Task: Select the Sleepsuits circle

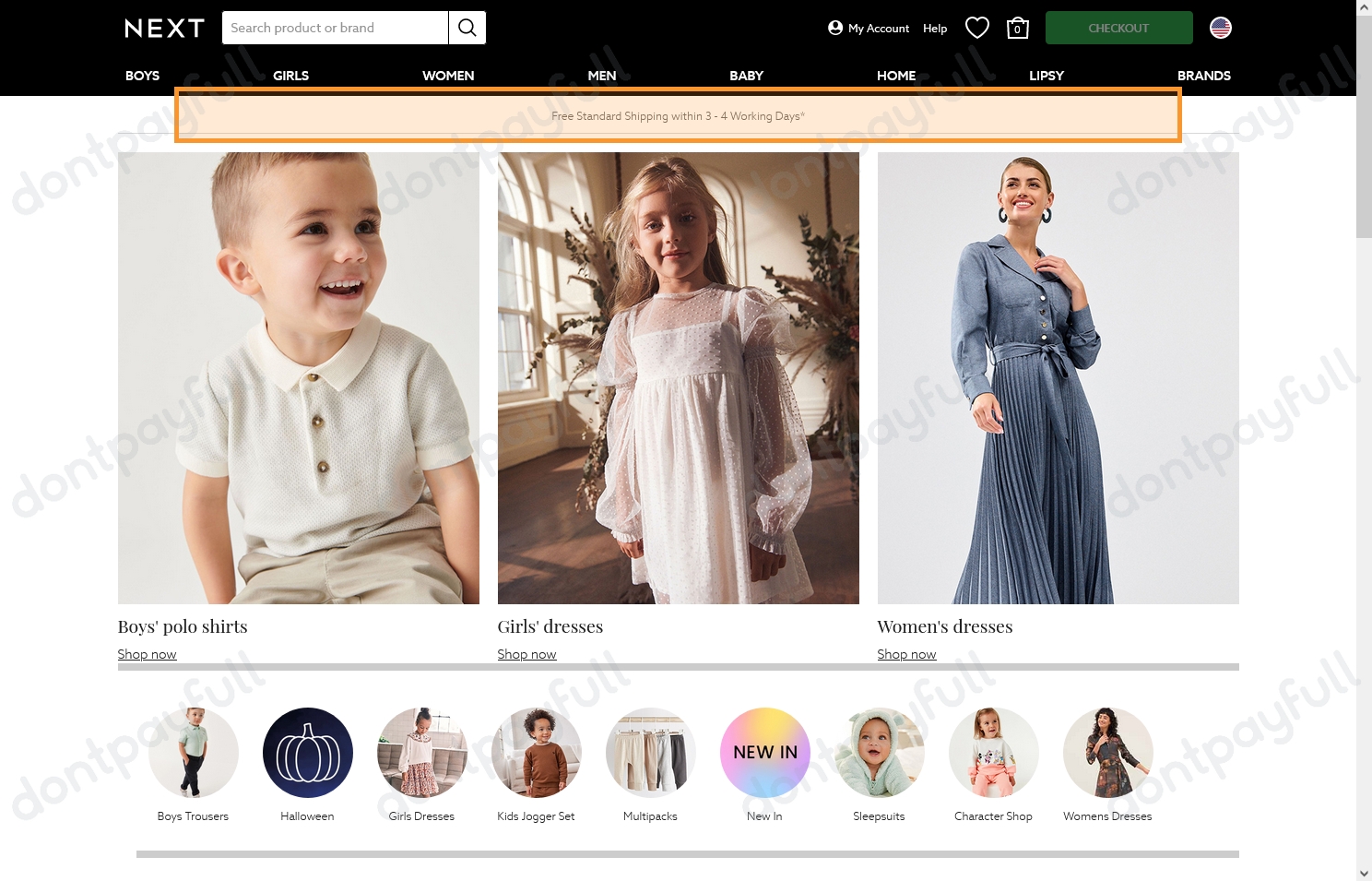Action: (880, 753)
